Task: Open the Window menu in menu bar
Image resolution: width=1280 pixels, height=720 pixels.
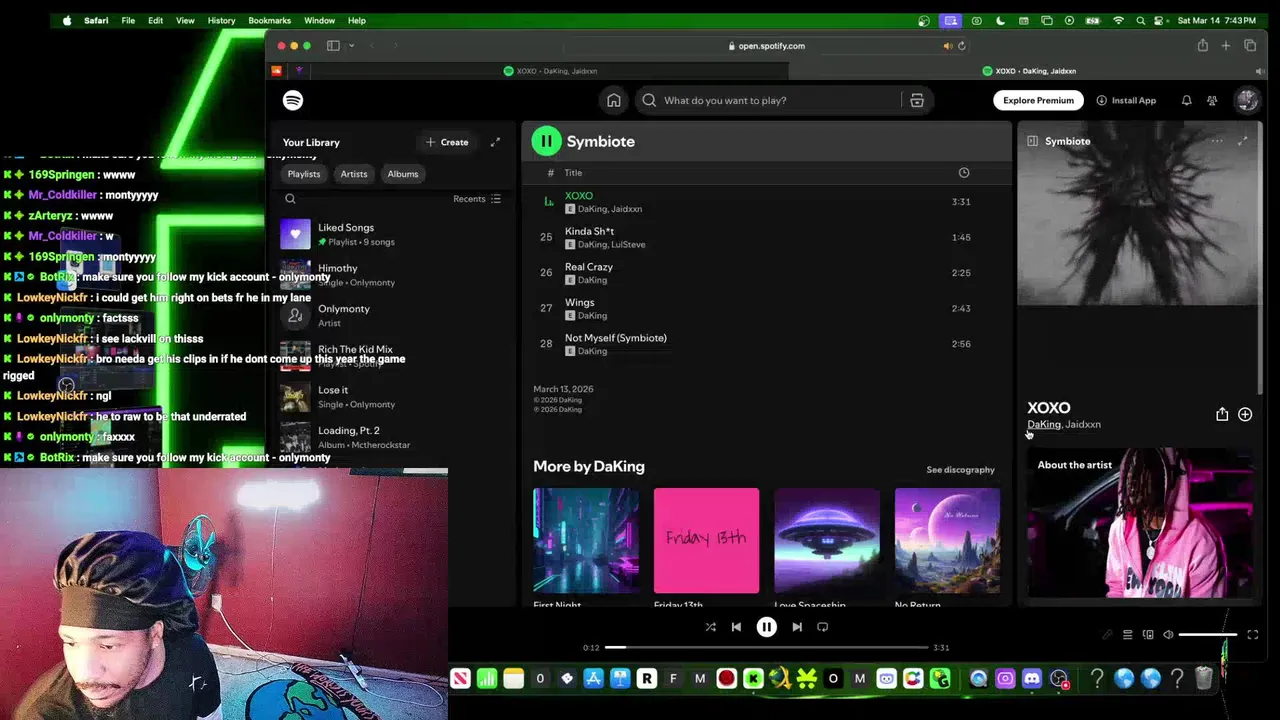Action: point(319,20)
